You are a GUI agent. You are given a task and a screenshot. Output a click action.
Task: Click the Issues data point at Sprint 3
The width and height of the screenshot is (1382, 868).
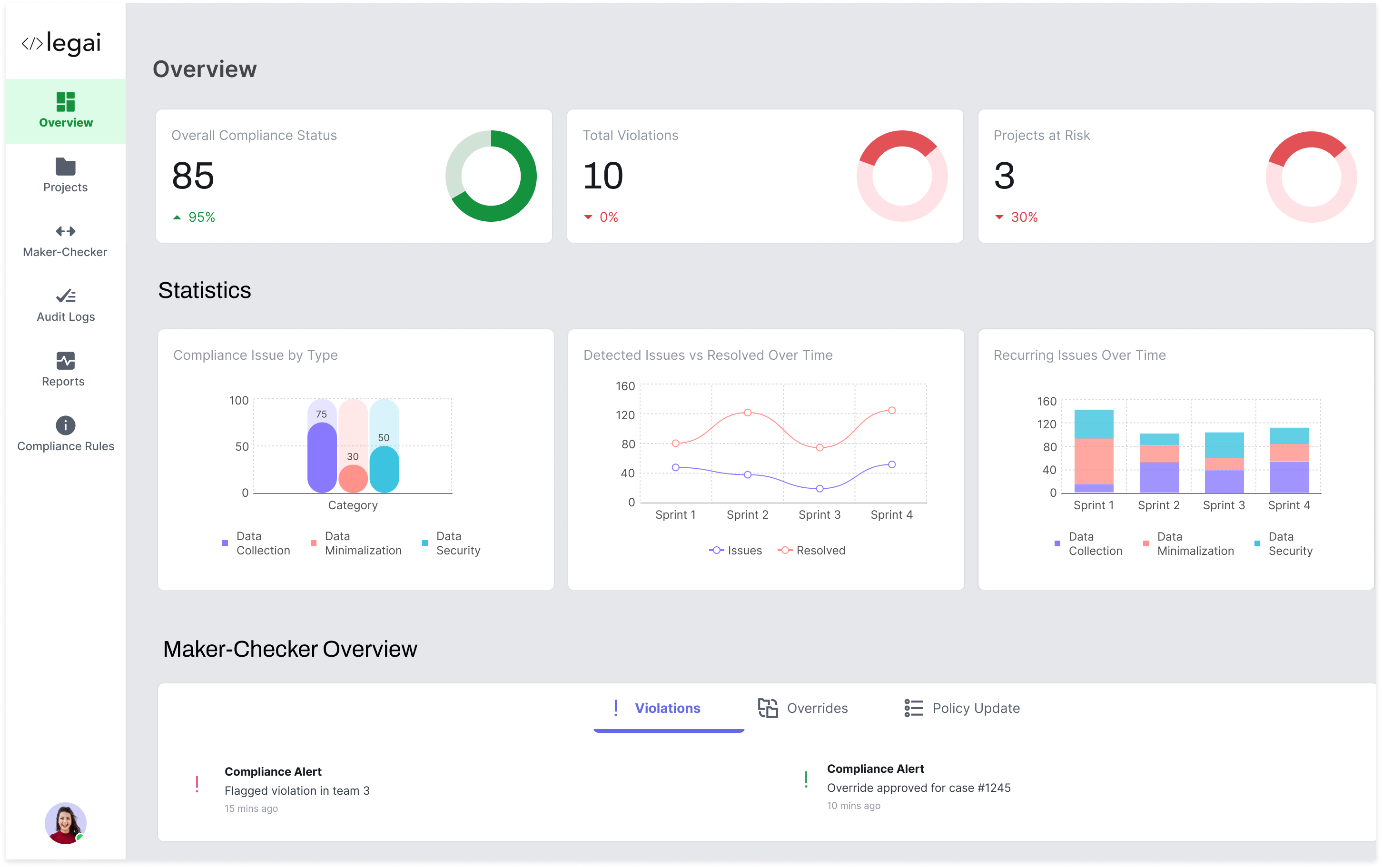[819, 489]
